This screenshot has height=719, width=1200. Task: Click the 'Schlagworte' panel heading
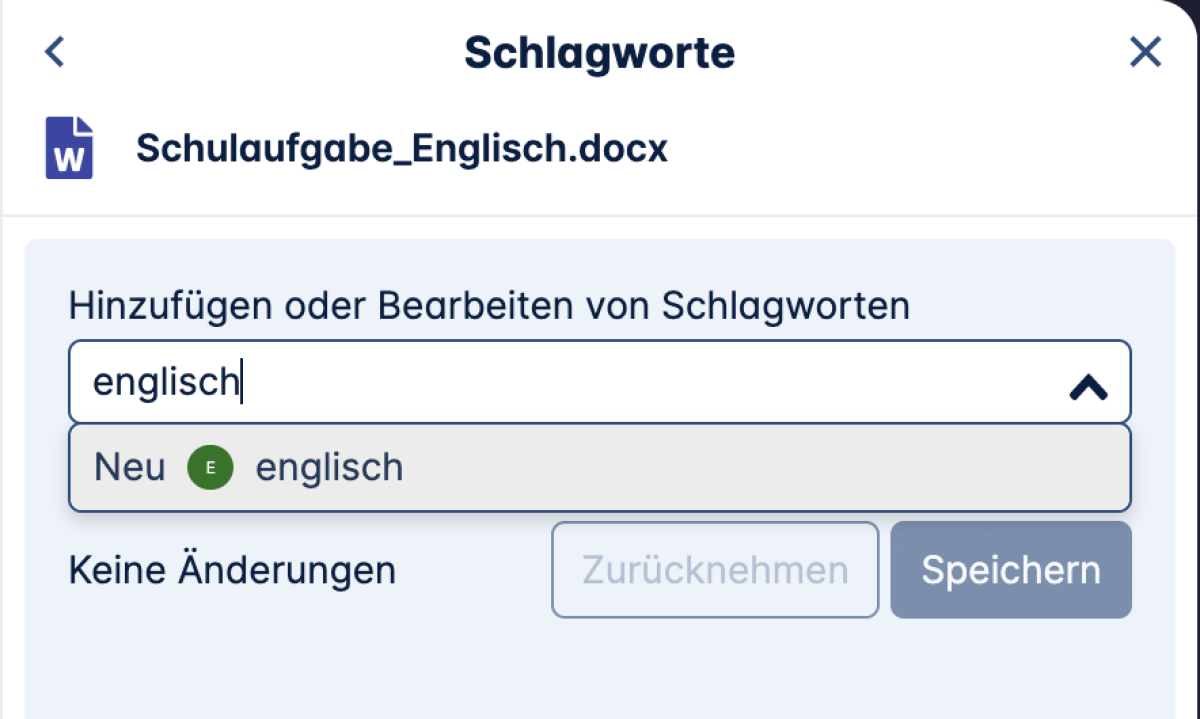point(599,52)
